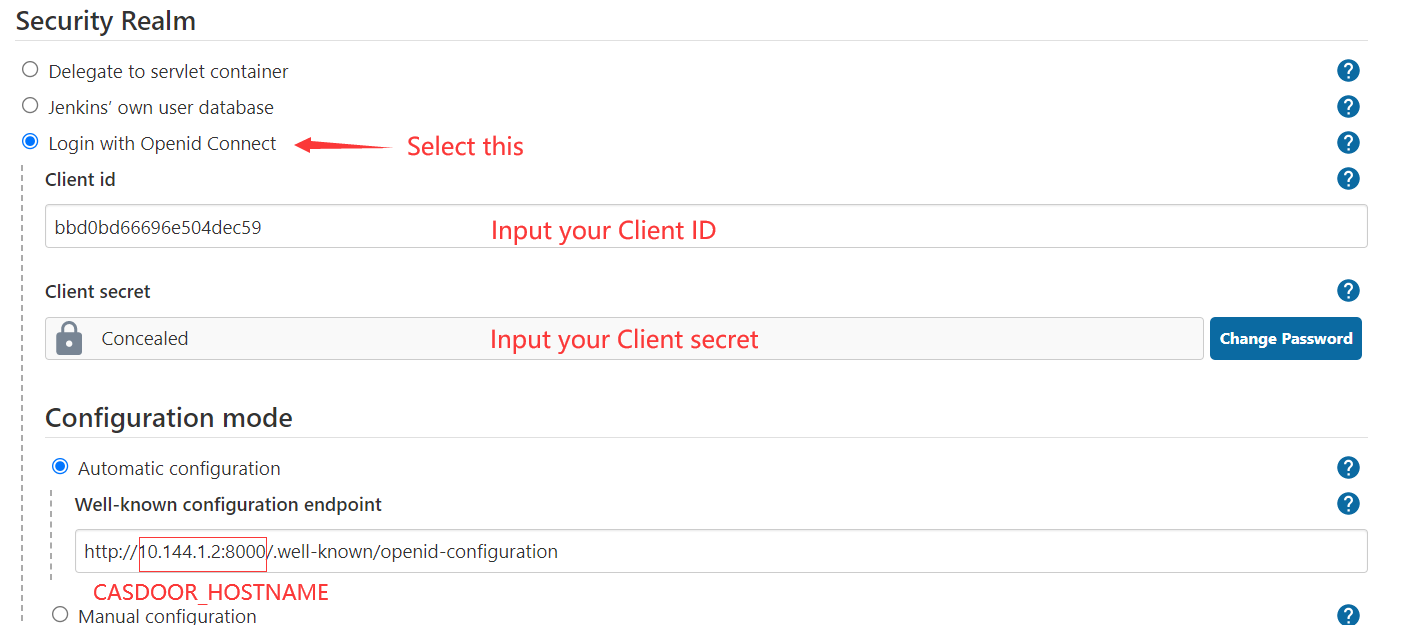Click the Configuration mode heading
1410x631 pixels.
168,417
